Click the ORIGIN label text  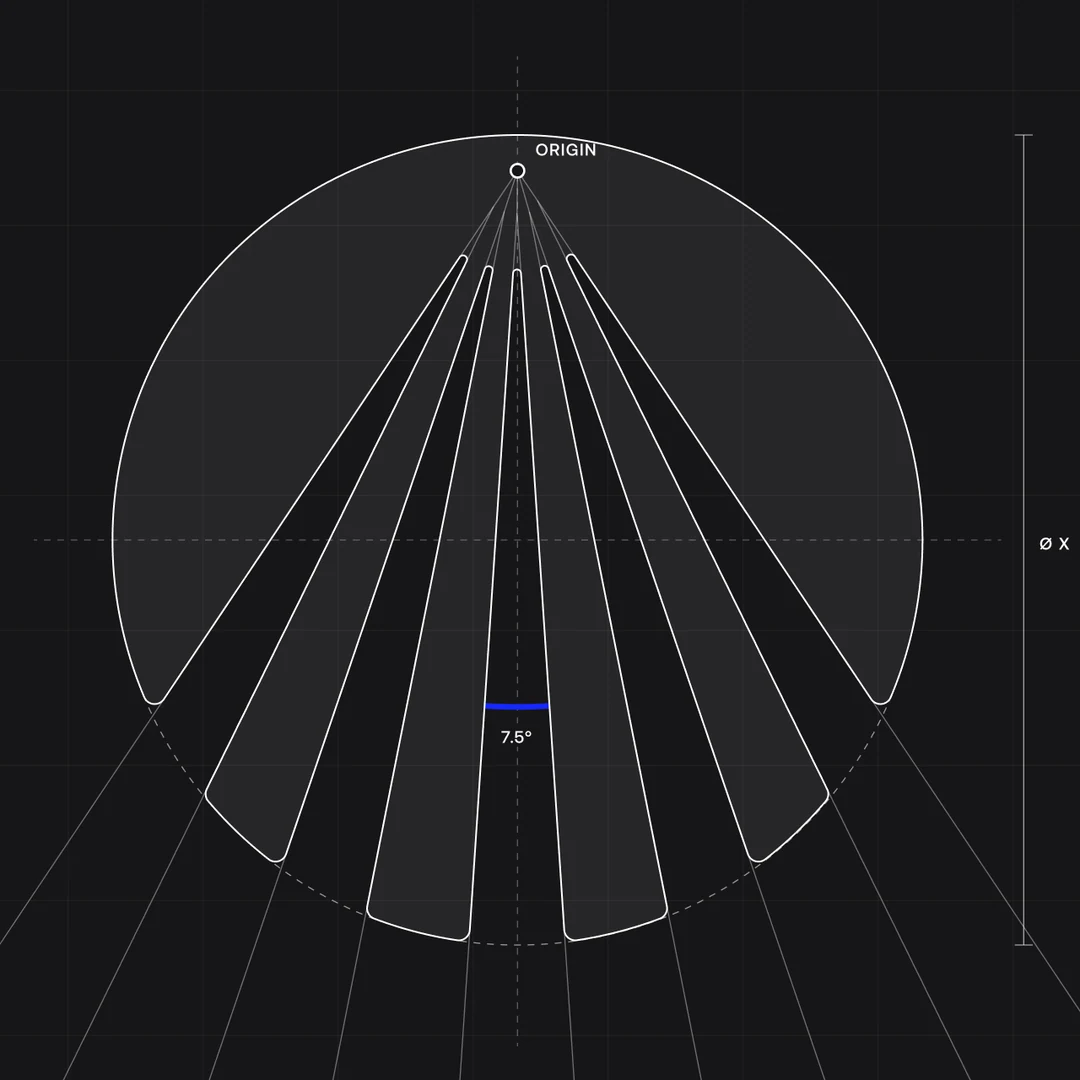click(565, 150)
